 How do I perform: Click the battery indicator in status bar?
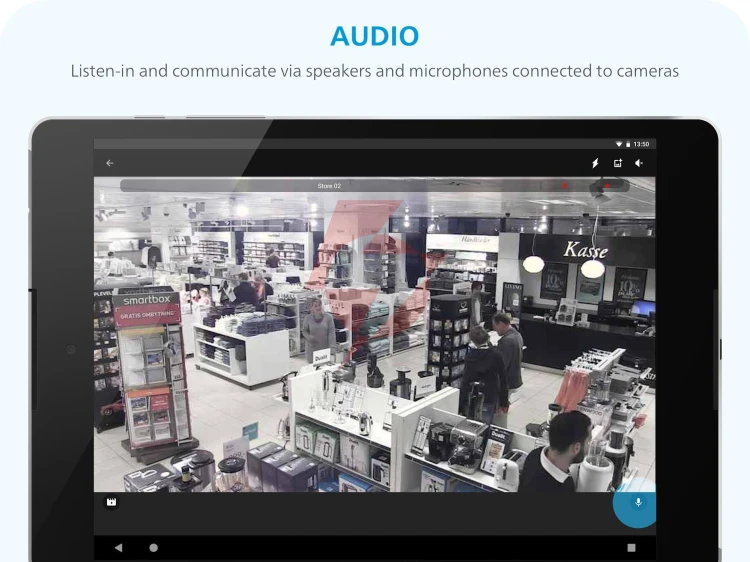pos(628,144)
